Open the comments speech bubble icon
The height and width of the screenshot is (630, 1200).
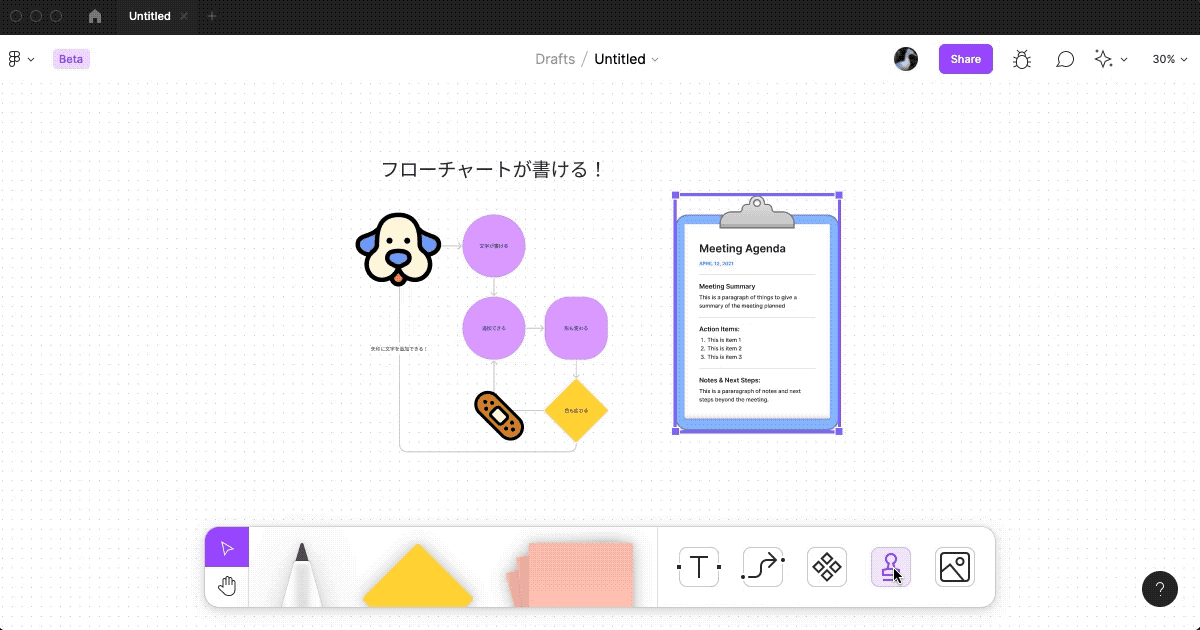pos(1065,59)
